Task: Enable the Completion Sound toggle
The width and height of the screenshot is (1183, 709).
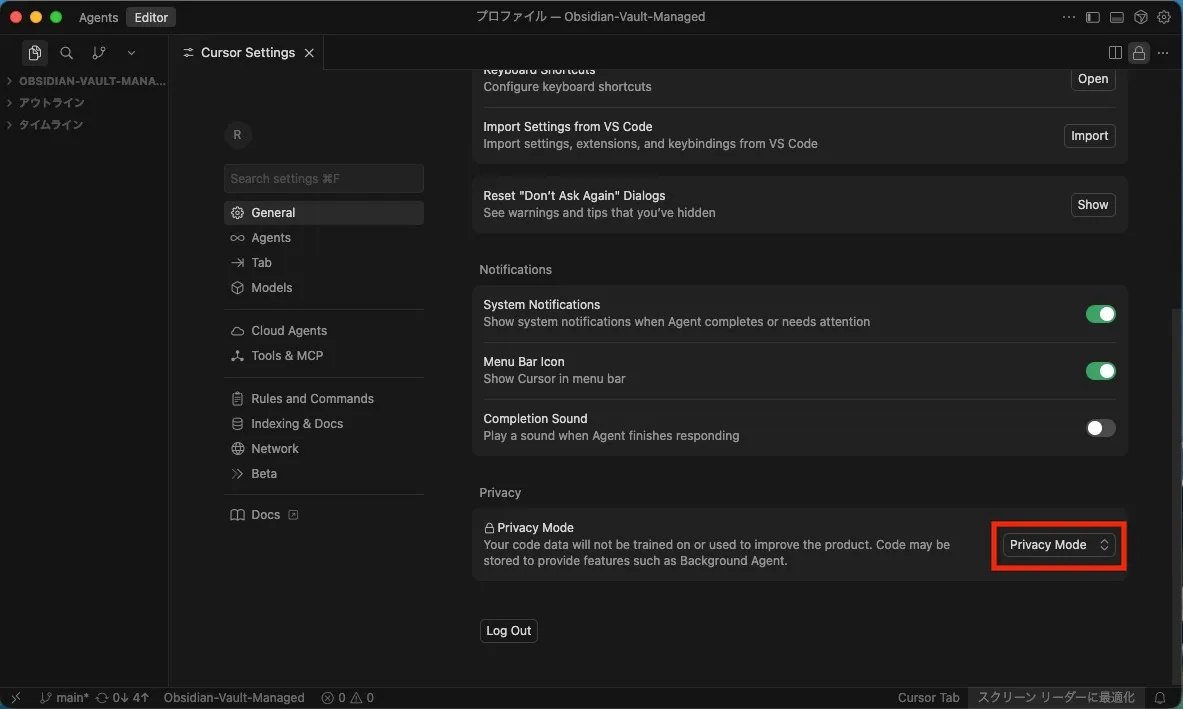Action: pos(1100,427)
